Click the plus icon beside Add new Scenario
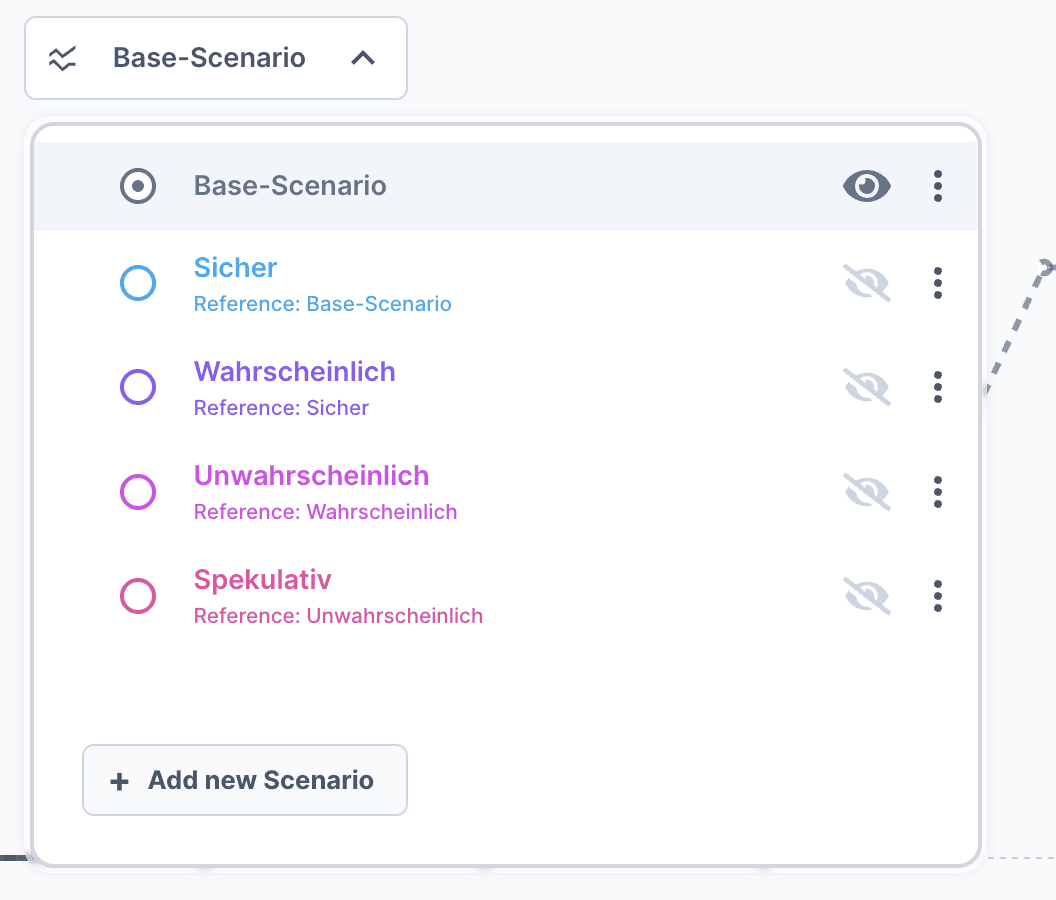 pyautogui.click(x=119, y=781)
